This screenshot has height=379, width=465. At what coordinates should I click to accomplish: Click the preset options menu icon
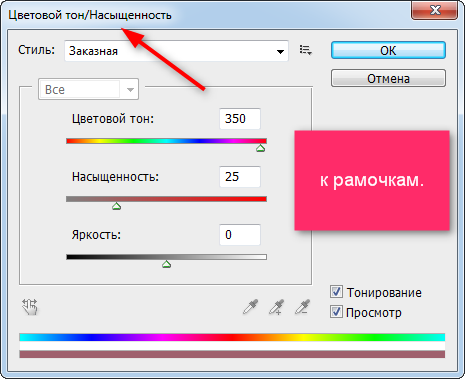point(305,50)
